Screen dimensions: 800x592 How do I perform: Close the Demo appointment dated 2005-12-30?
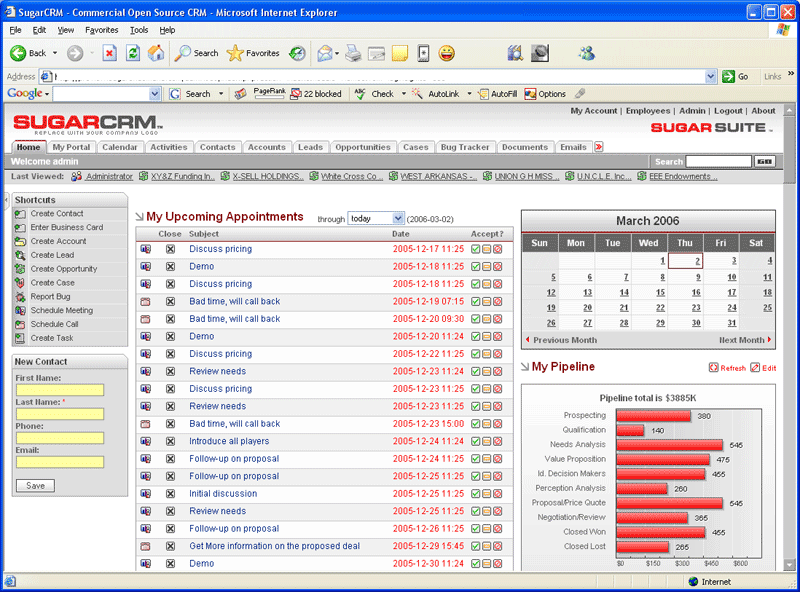pos(170,564)
